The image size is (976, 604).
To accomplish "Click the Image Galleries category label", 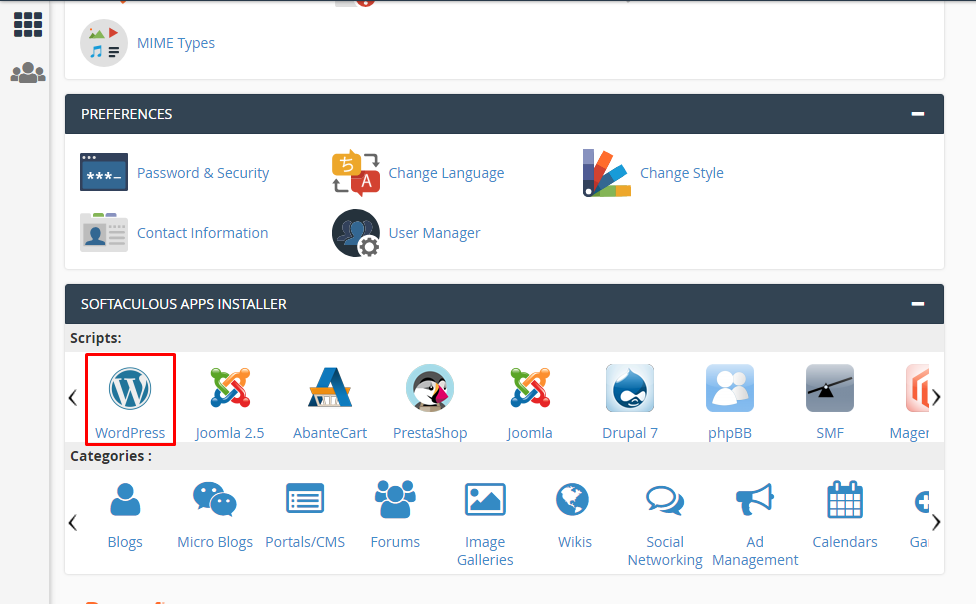I will [x=486, y=550].
